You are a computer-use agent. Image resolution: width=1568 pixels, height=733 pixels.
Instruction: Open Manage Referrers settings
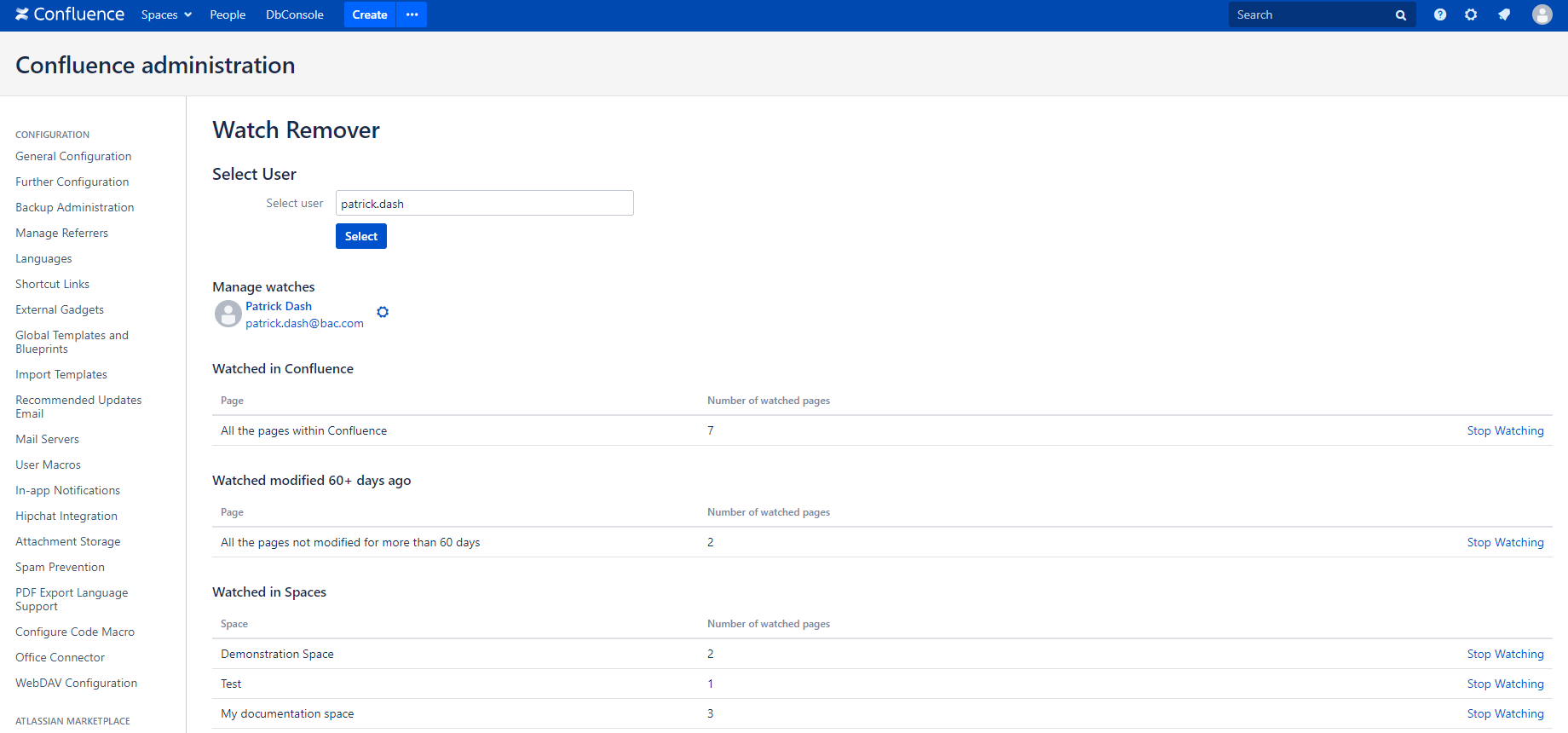pyautogui.click(x=61, y=233)
